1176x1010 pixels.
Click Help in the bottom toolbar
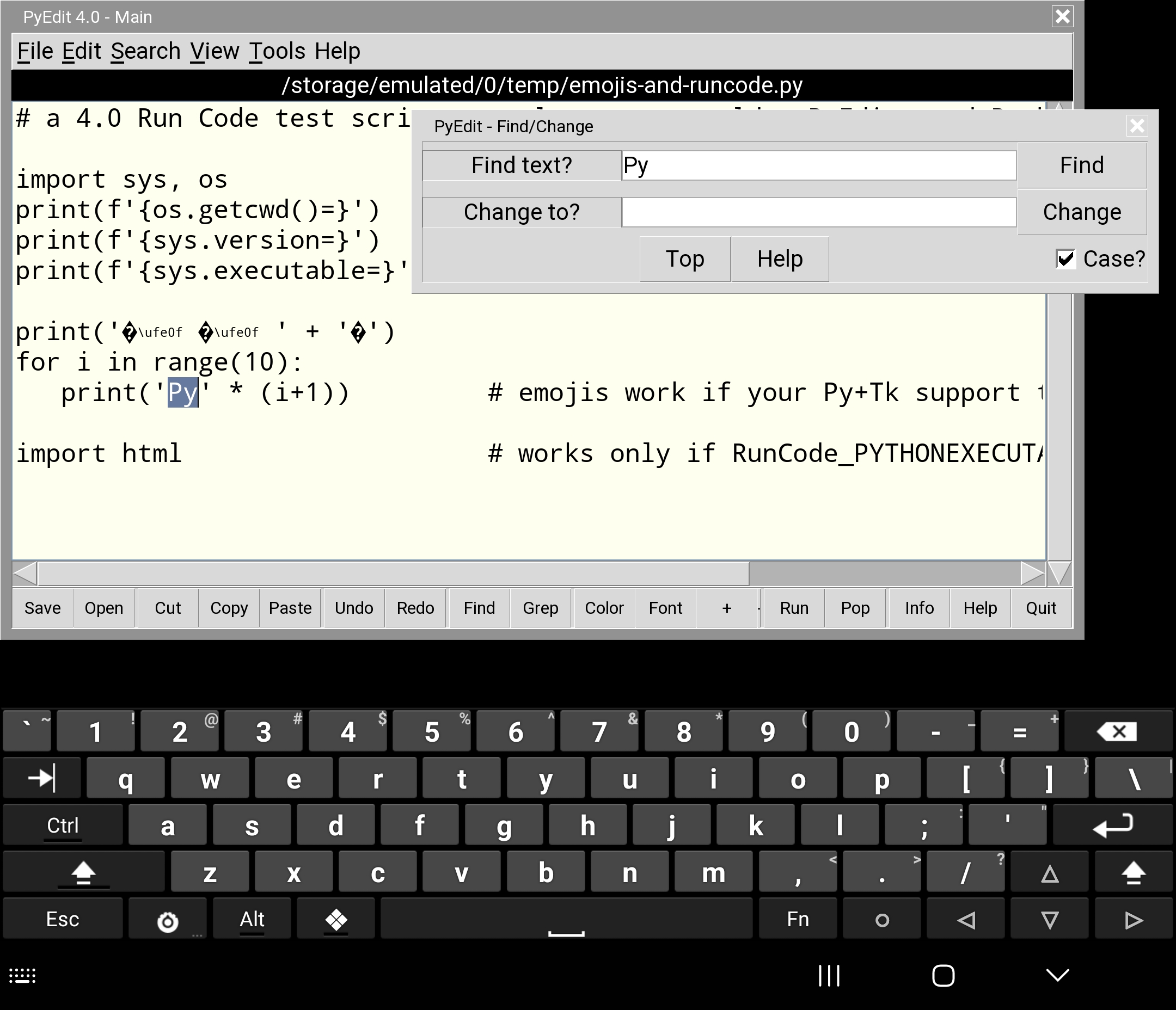[980, 608]
